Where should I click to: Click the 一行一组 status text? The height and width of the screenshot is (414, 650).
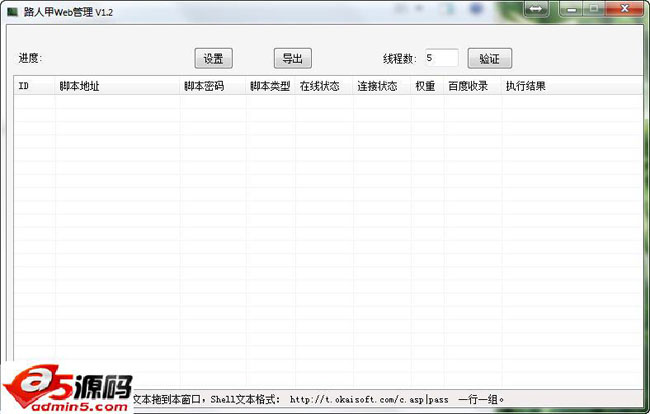coord(481,399)
